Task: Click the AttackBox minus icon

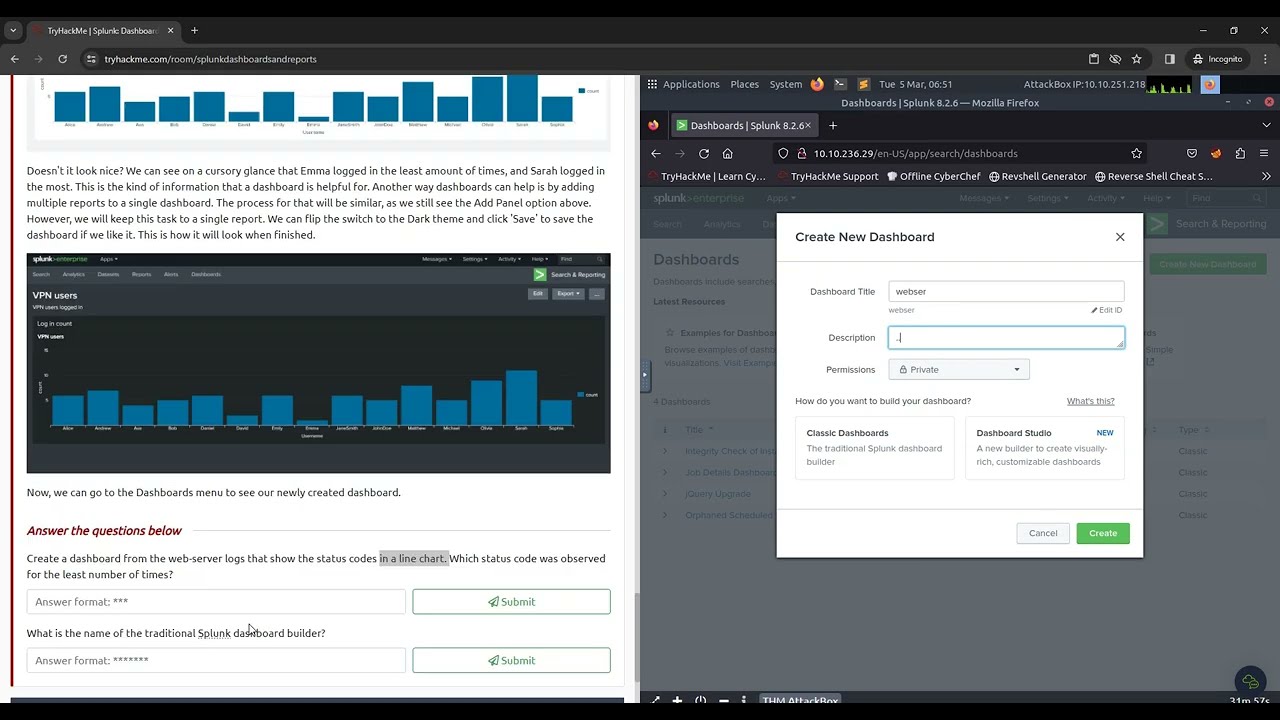Action: [x=723, y=700]
